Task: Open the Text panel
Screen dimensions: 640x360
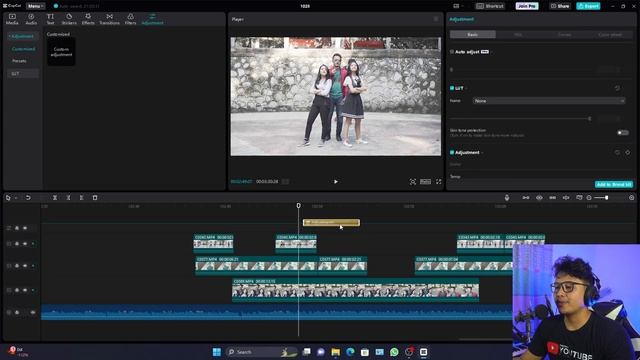Action: click(x=50, y=19)
